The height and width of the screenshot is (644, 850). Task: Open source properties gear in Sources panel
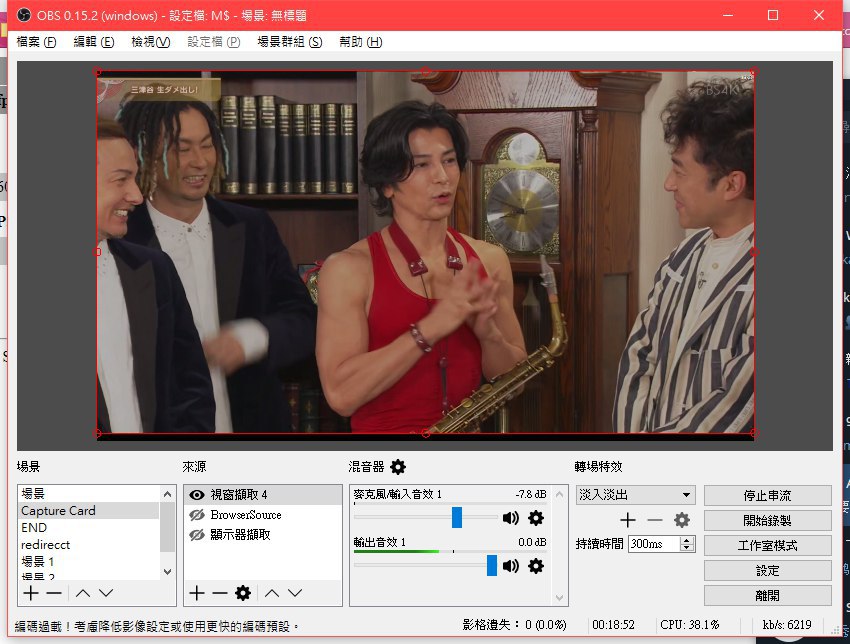click(x=242, y=593)
